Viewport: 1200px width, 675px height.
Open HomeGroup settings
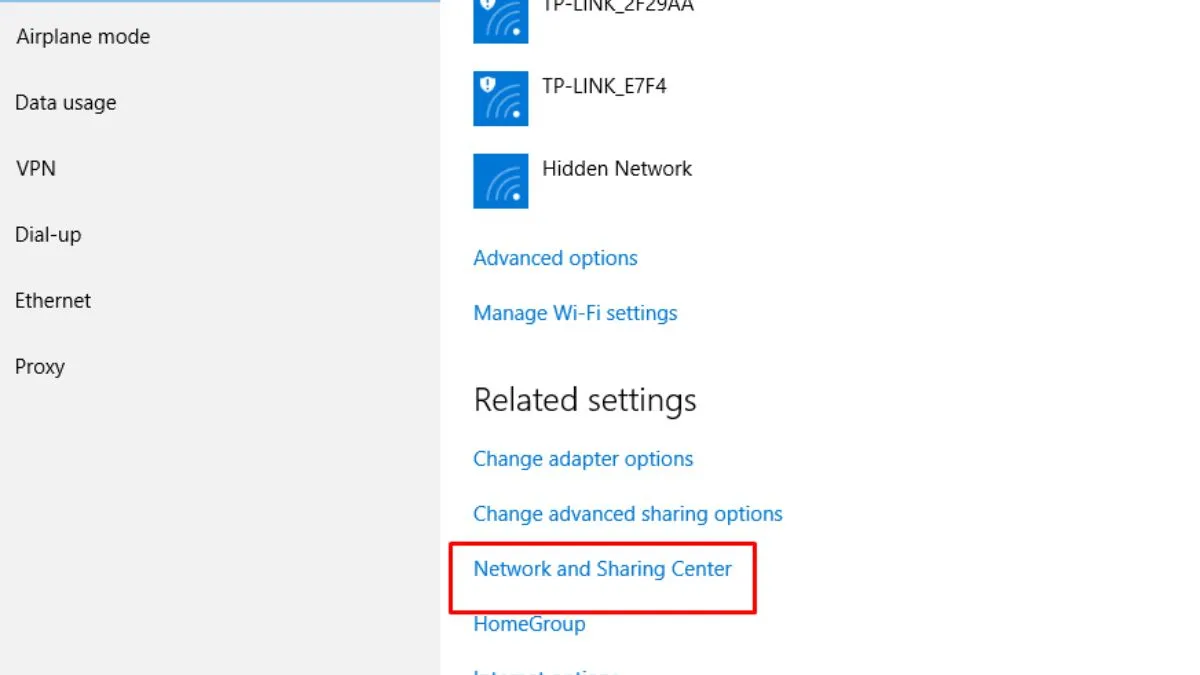(x=528, y=624)
